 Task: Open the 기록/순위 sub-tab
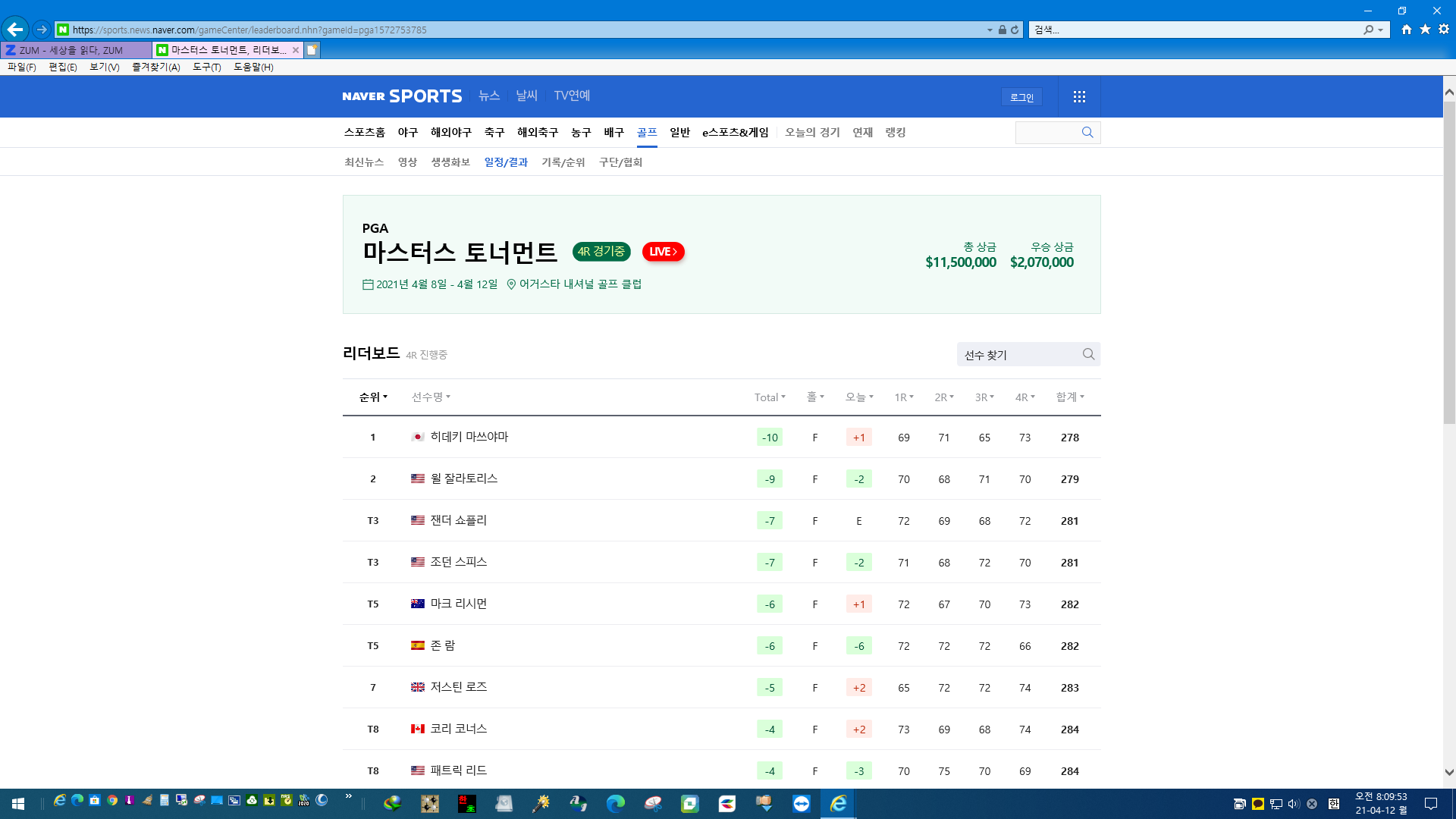point(563,162)
